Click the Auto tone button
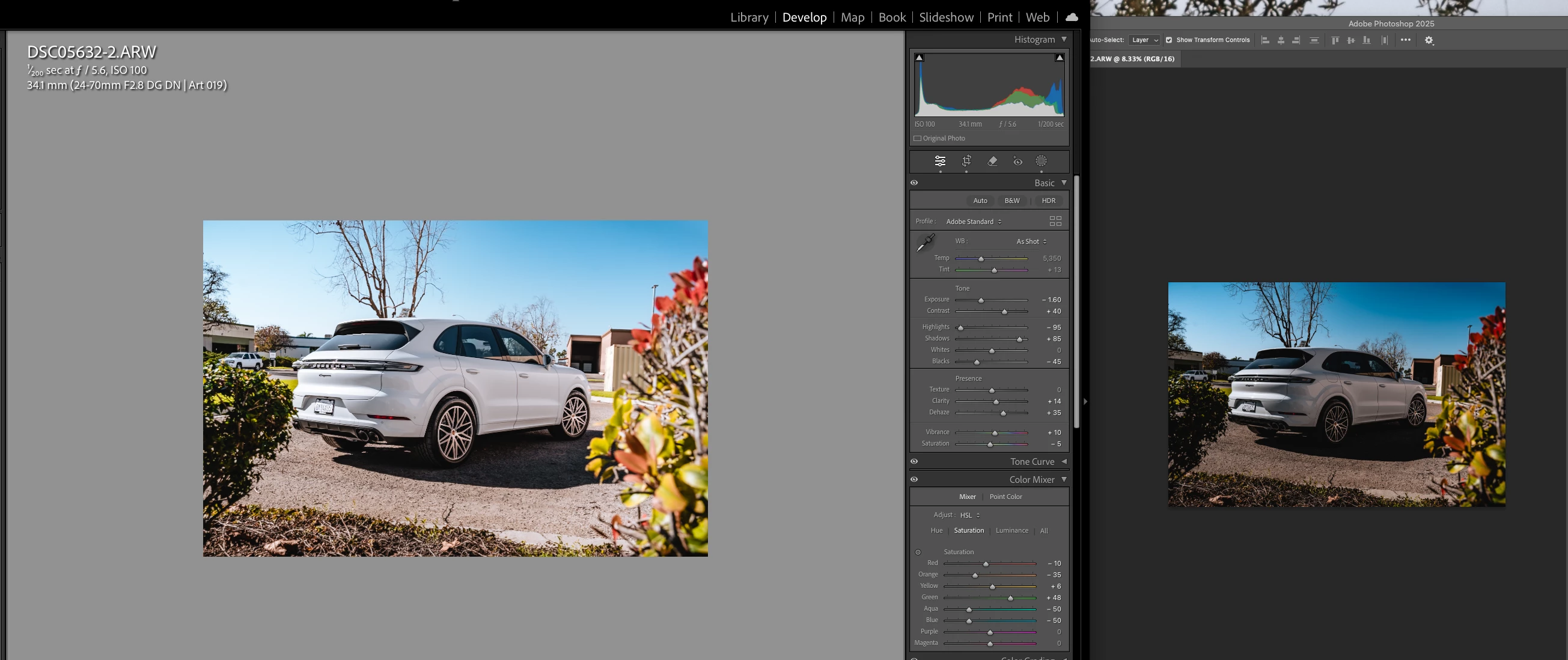 (980, 201)
